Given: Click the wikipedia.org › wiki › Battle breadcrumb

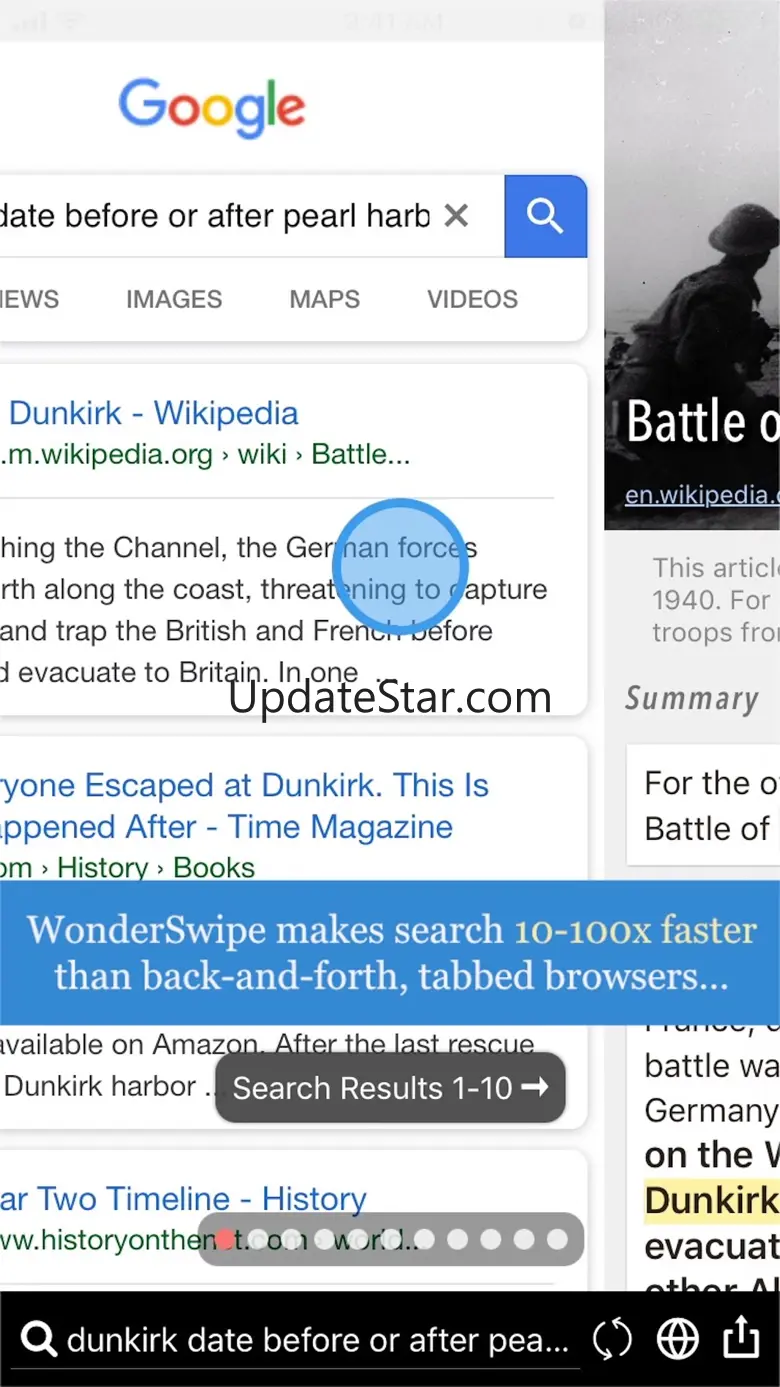Looking at the screenshot, I should [205, 454].
